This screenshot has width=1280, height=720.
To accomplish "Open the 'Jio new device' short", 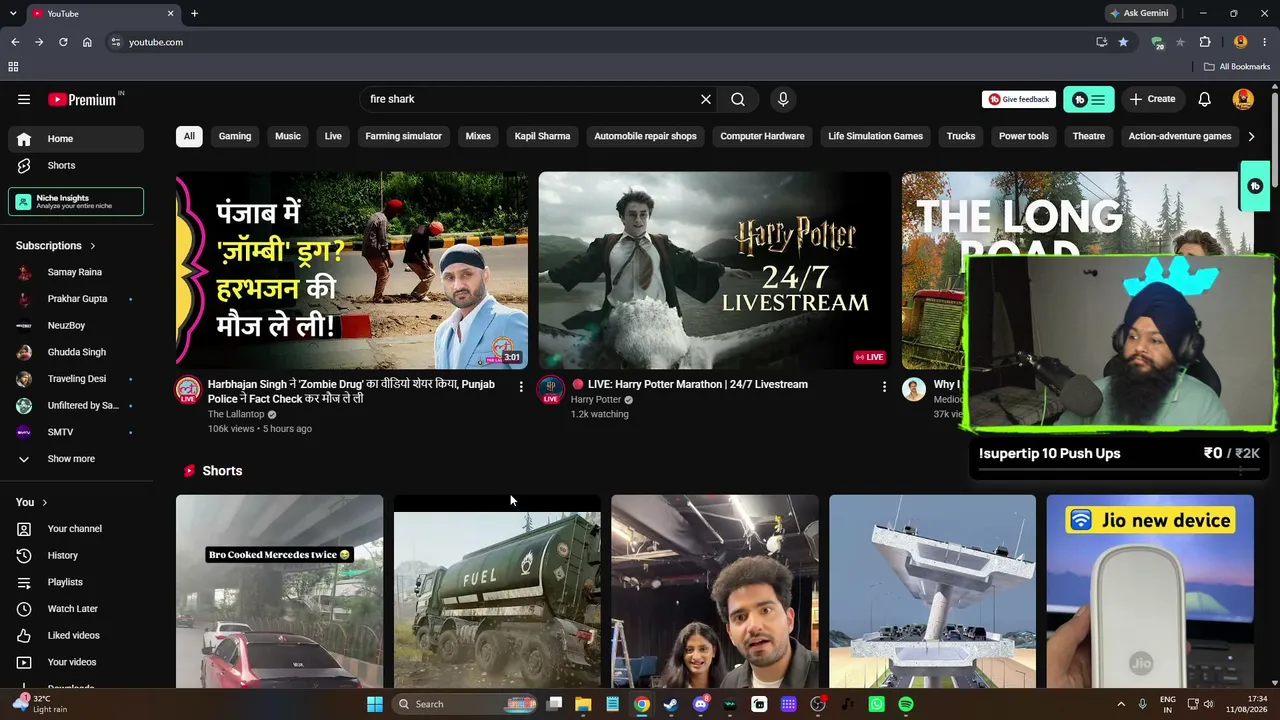I will (1150, 591).
